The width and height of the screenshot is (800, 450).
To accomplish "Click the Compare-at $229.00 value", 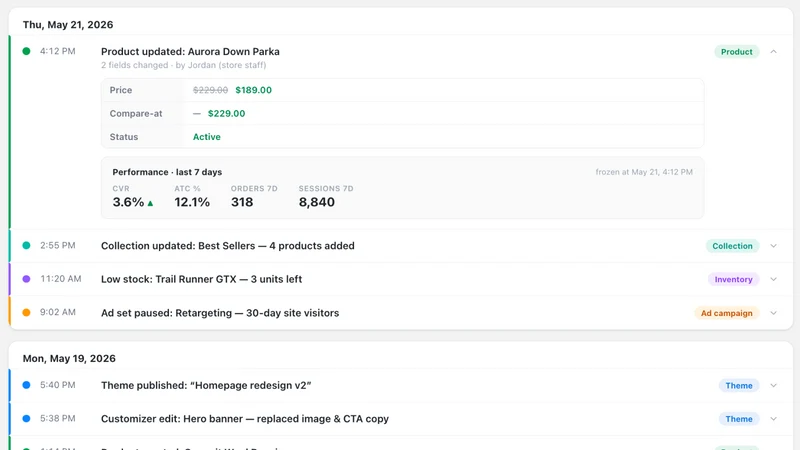I will pyautogui.click(x=227, y=113).
